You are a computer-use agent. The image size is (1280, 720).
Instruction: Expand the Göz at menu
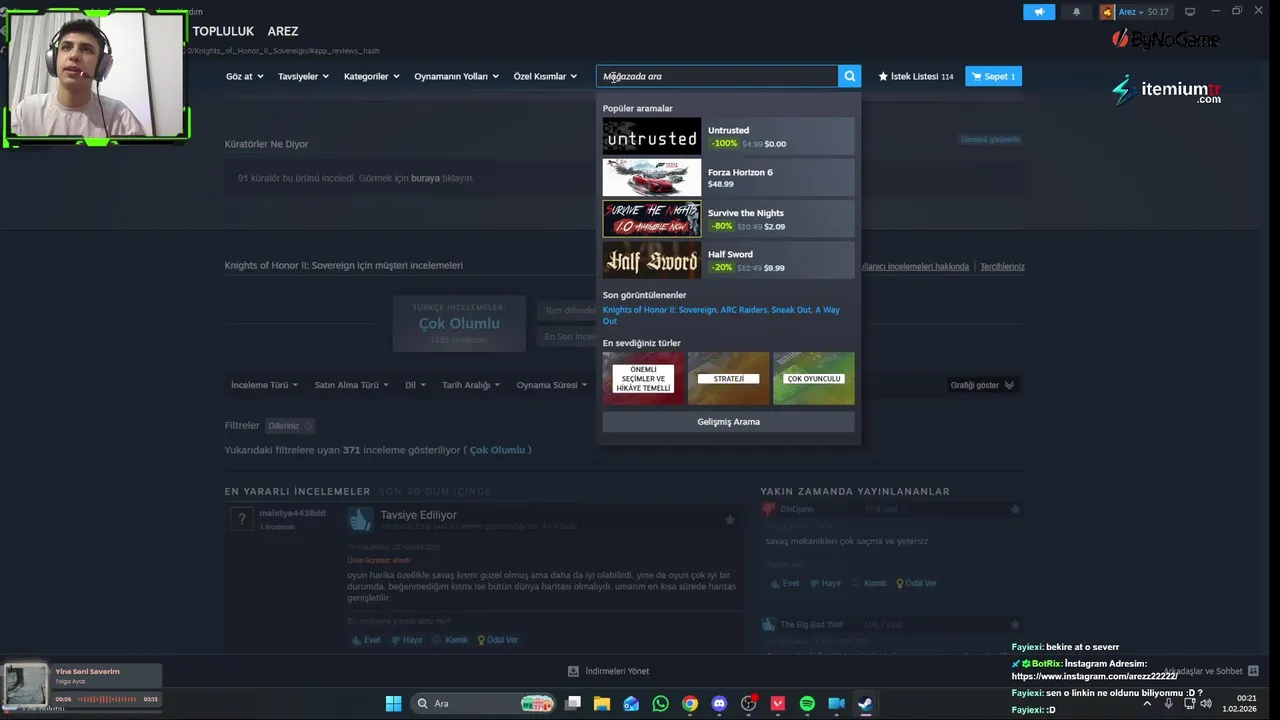[x=245, y=76]
